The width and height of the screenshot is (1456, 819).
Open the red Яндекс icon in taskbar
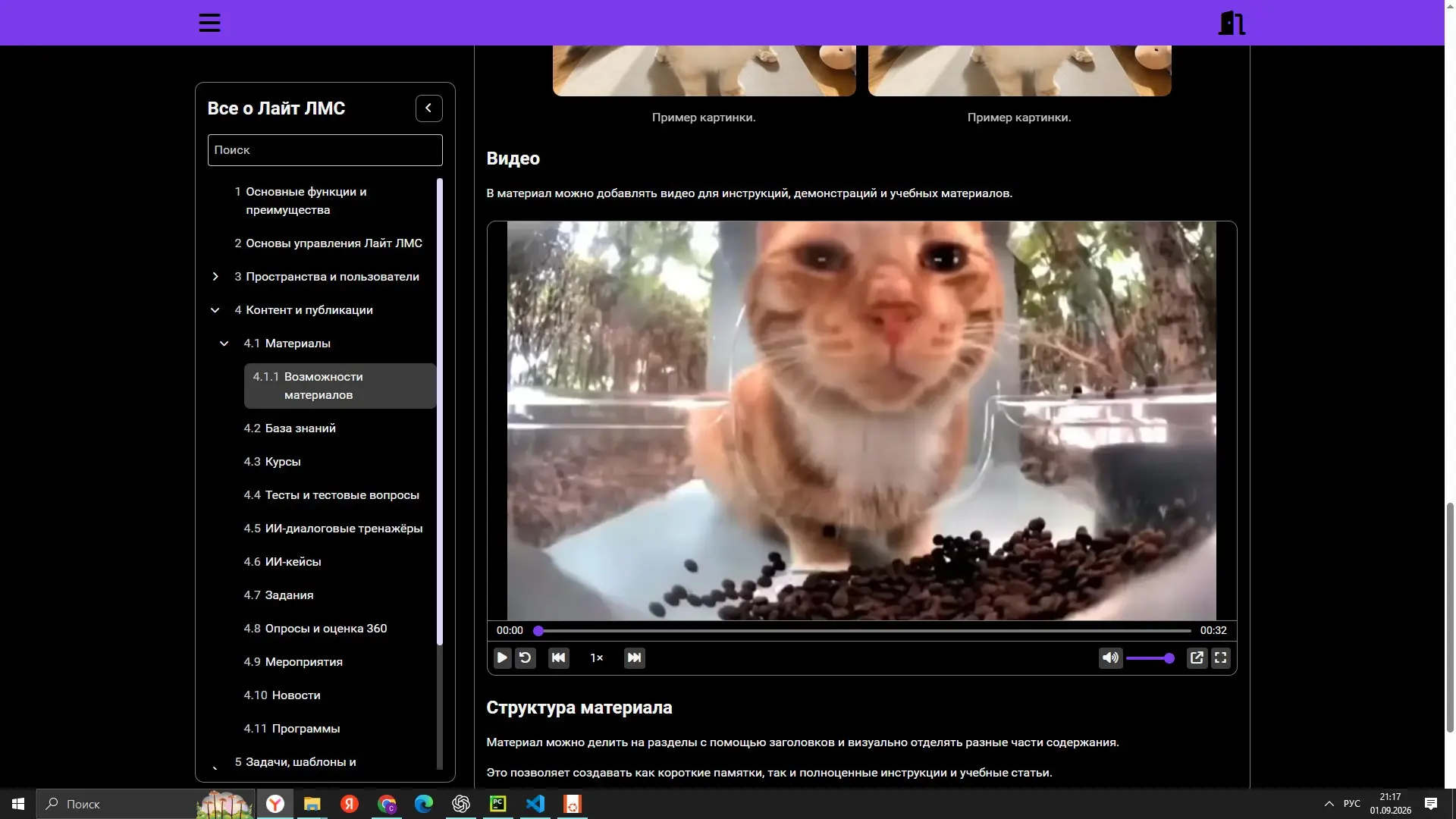click(x=350, y=804)
